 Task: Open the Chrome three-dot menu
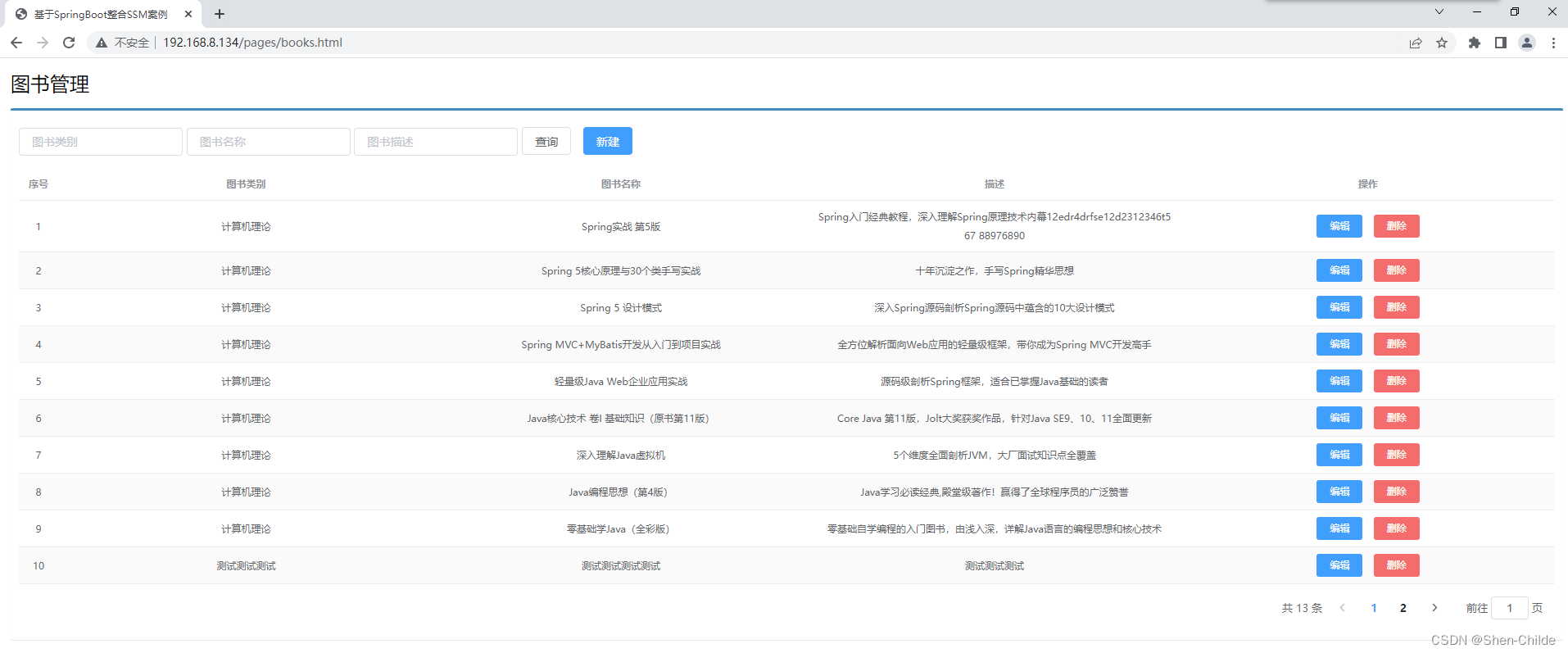(1553, 43)
